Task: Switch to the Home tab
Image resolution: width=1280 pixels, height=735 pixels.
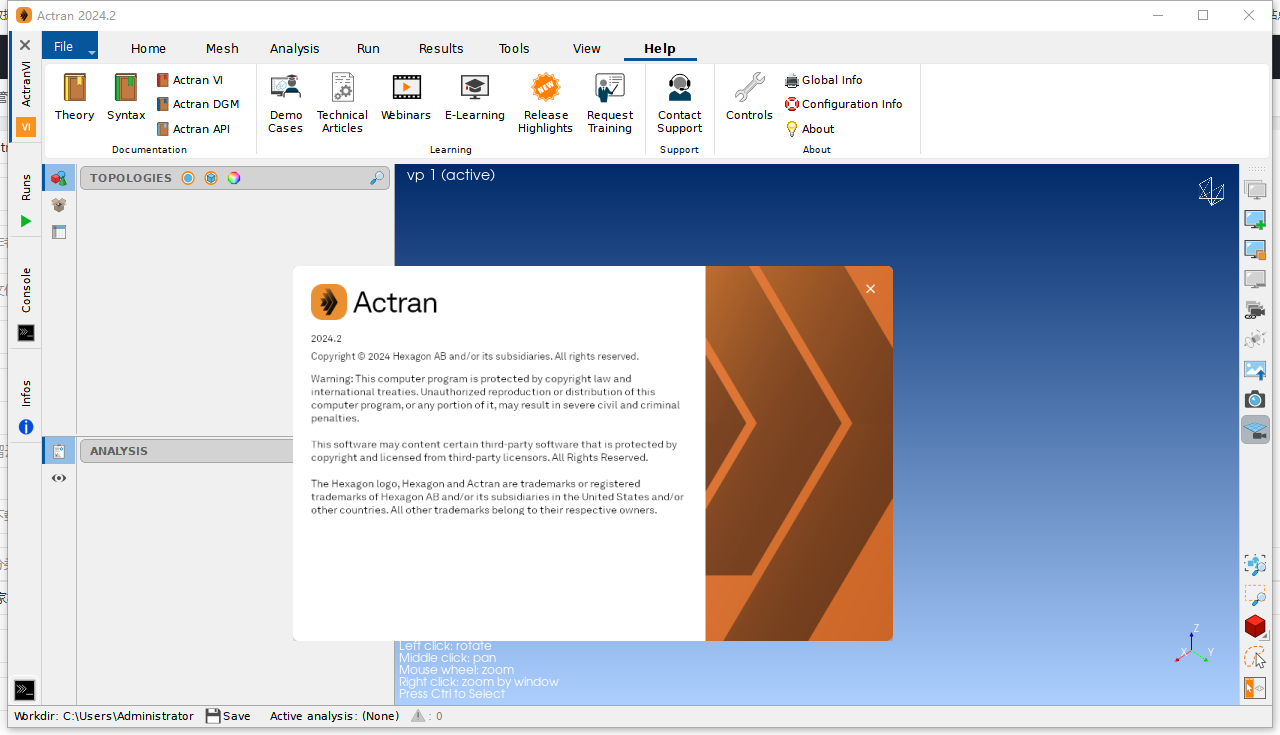Action: coord(148,48)
